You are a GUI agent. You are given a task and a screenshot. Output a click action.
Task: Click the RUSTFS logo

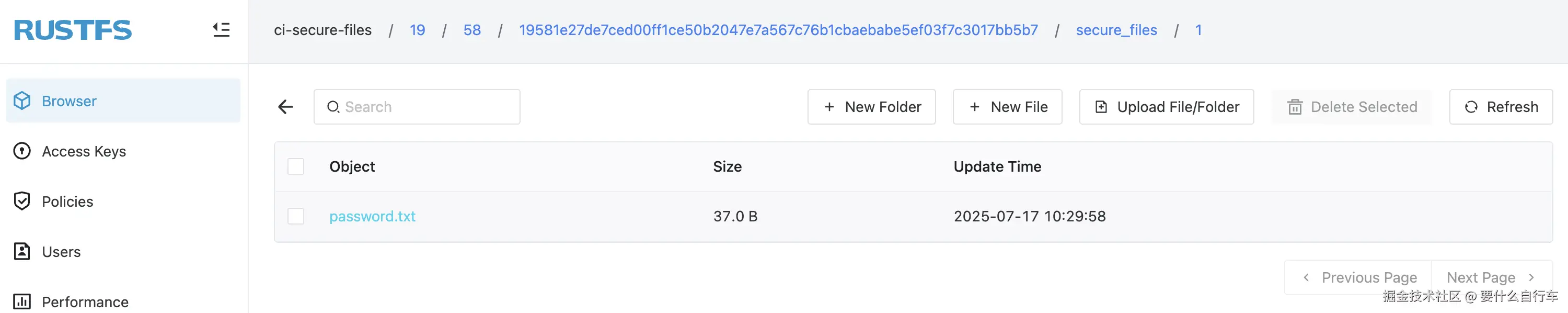coord(73,30)
